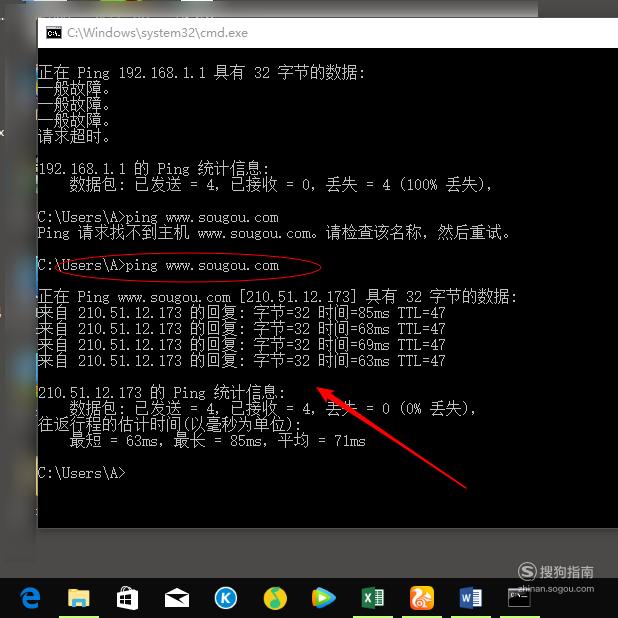Launch the colorful play-button video app
Viewport: 618px width, 618px height.
click(x=324, y=598)
